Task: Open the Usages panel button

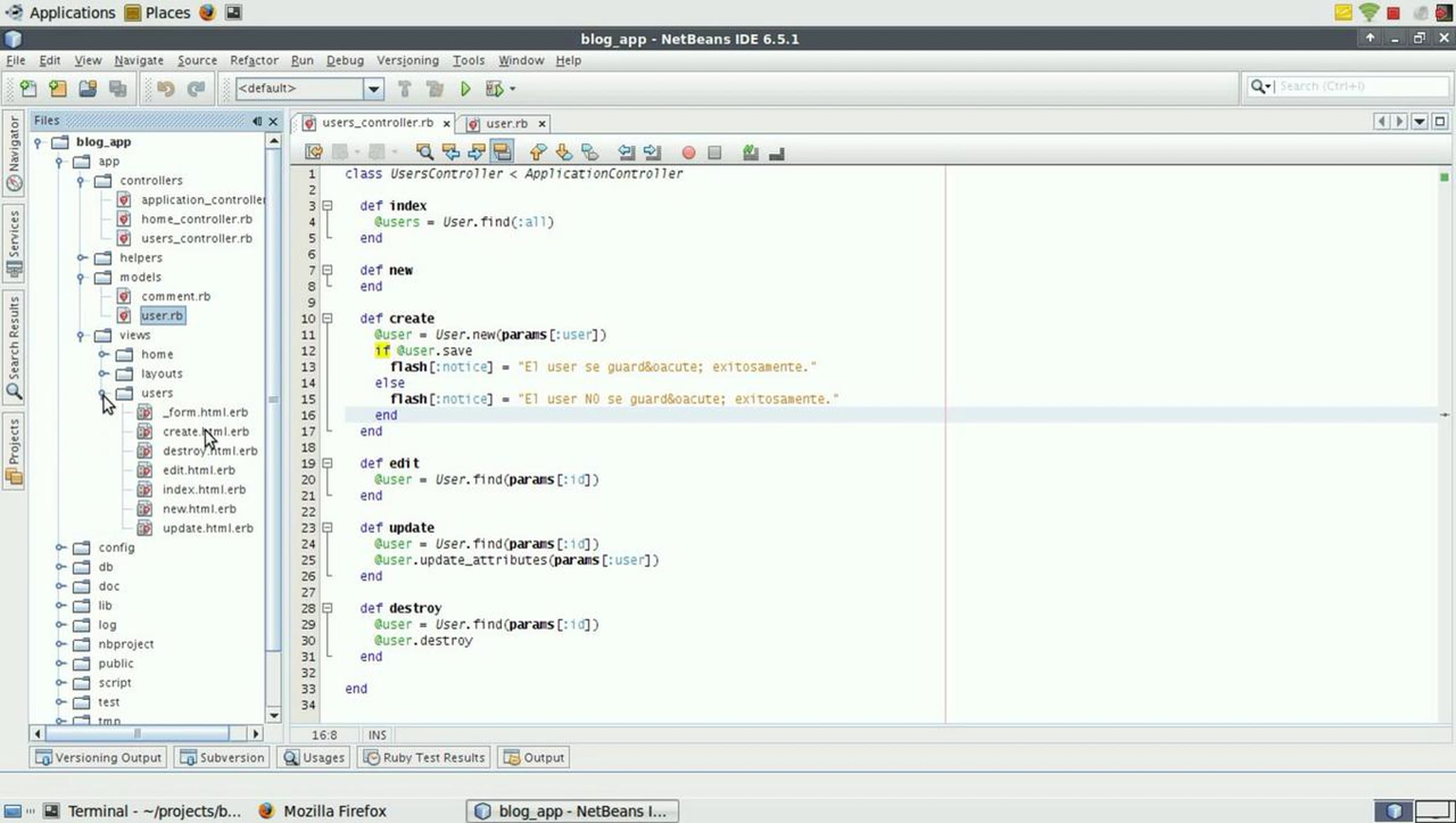Action: point(314,757)
